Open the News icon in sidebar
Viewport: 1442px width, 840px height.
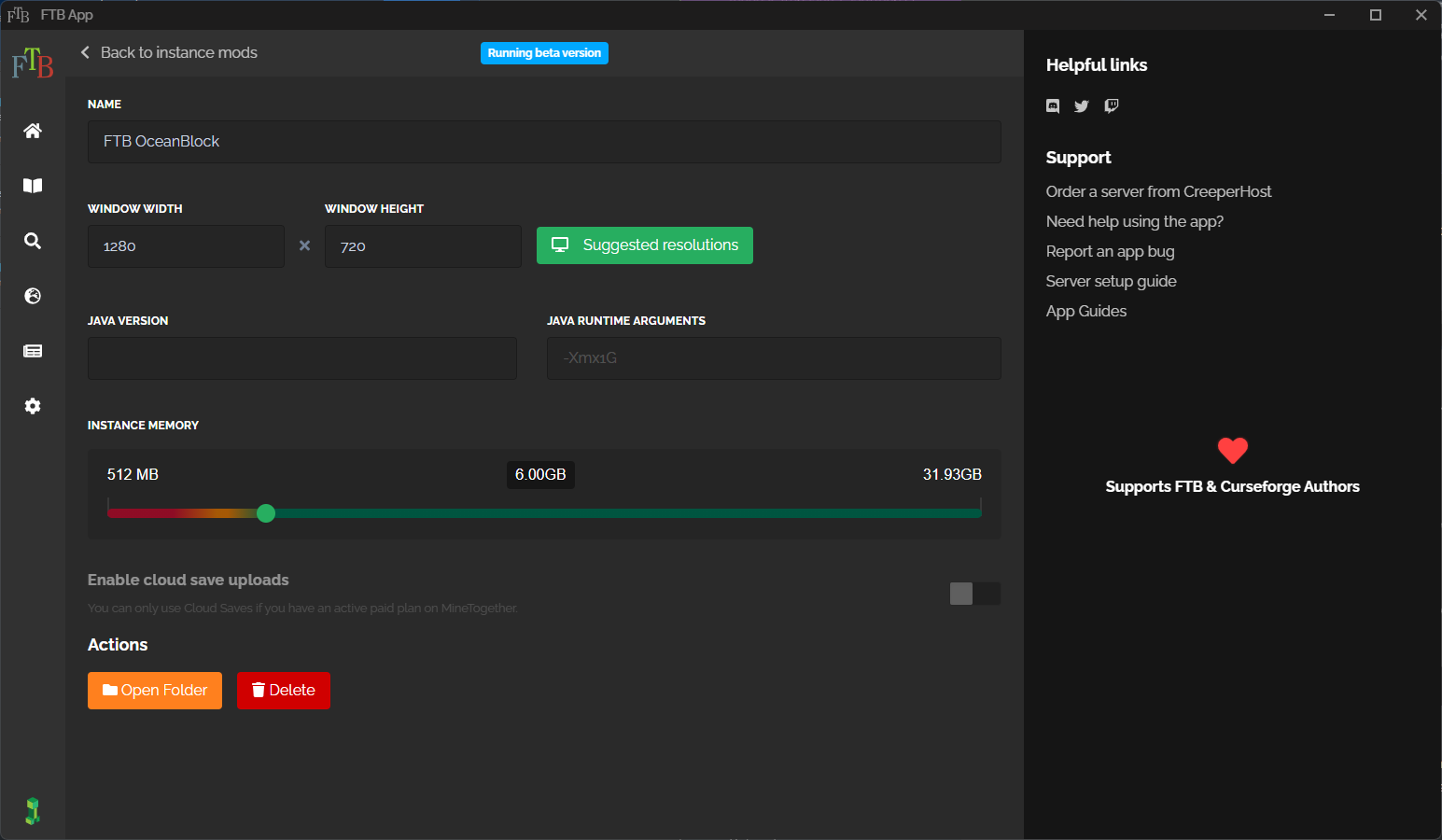pos(33,351)
